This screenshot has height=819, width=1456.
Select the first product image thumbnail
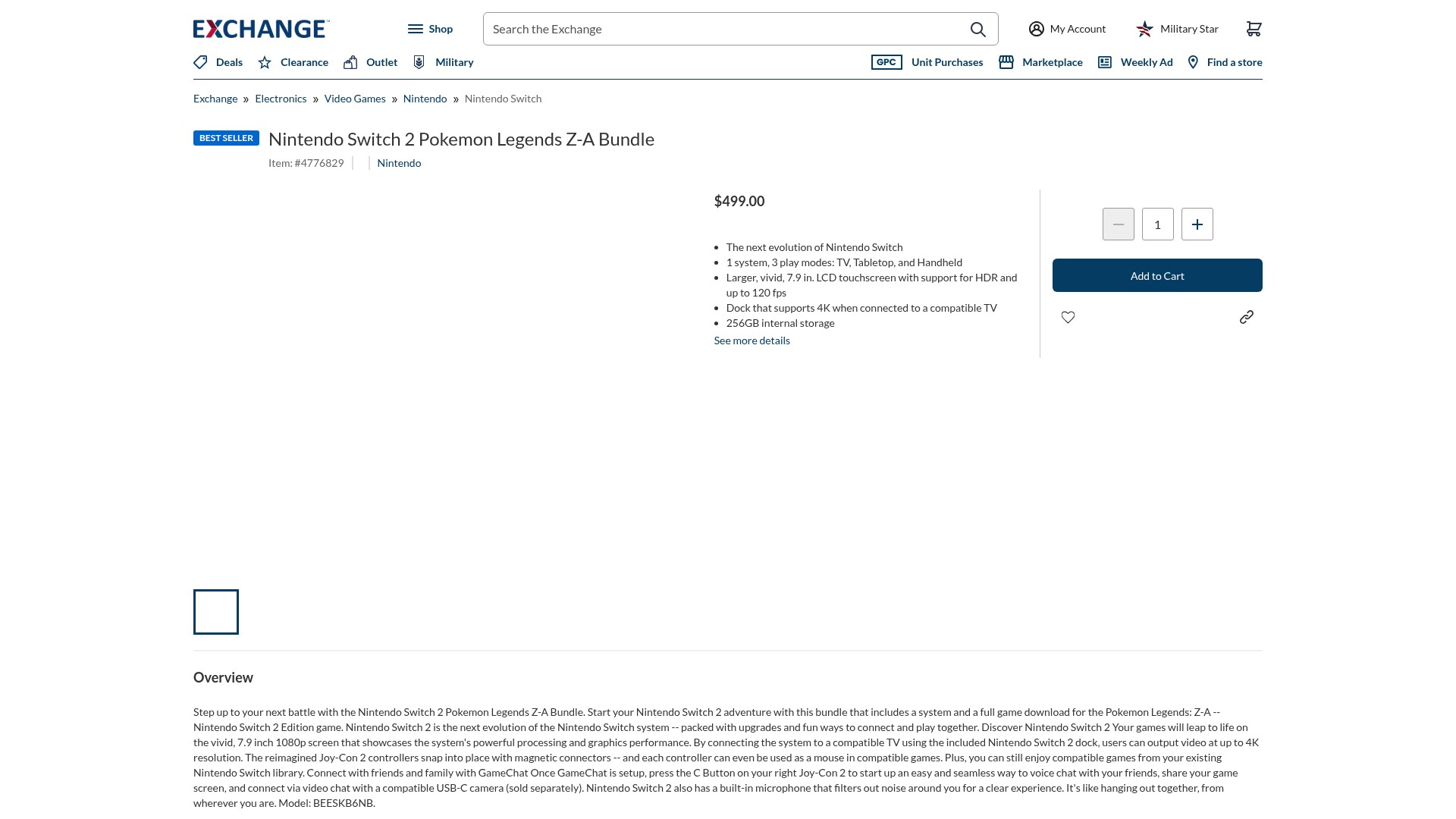216,612
